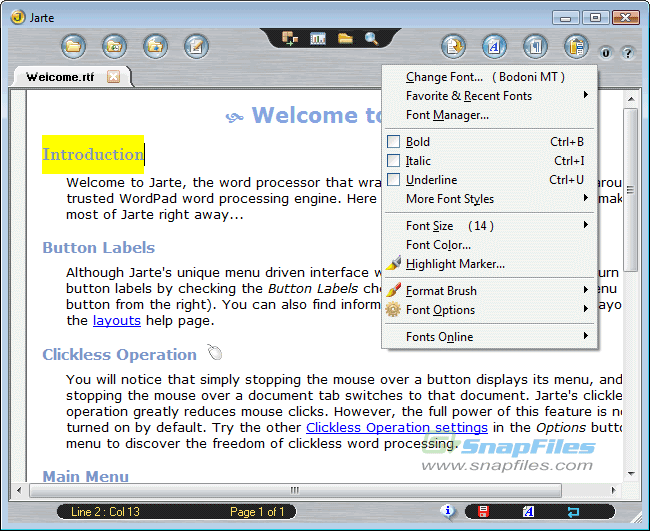Click the small round 0 counter button

tap(606, 53)
